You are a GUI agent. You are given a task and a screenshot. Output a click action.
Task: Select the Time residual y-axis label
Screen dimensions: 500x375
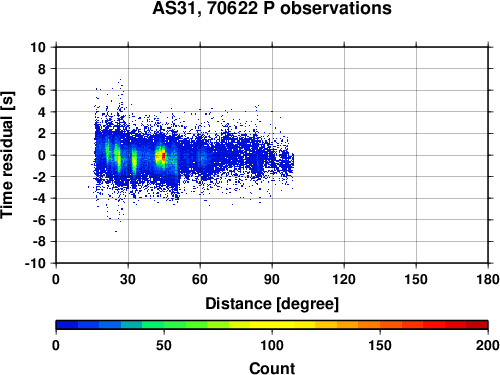pyautogui.click(x=7, y=155)
